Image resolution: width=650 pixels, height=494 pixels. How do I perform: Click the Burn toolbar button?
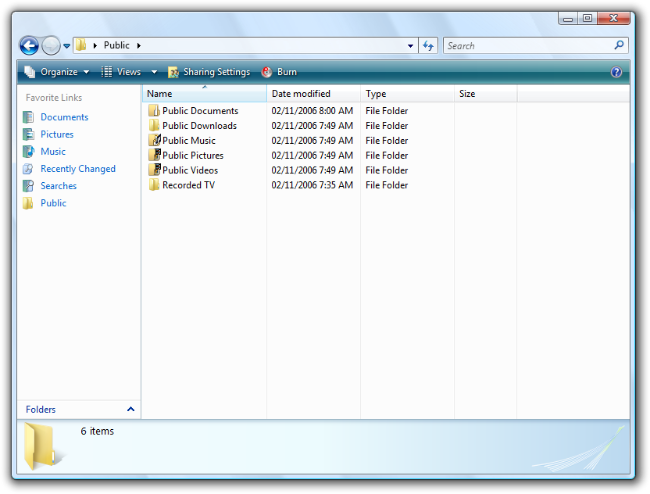pyautogui.click(x=279, y=72)
